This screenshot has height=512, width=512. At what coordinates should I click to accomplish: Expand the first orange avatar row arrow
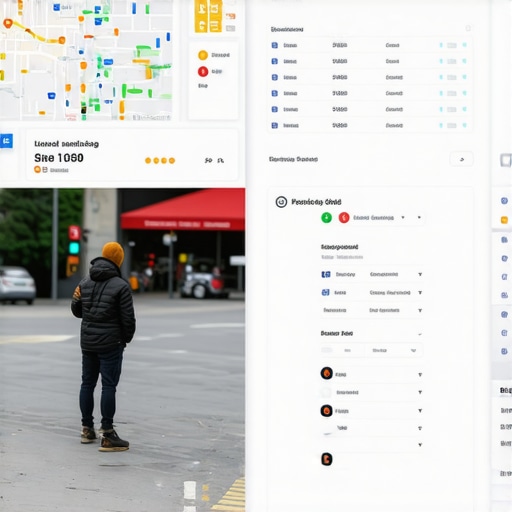(x=420, y=375)
